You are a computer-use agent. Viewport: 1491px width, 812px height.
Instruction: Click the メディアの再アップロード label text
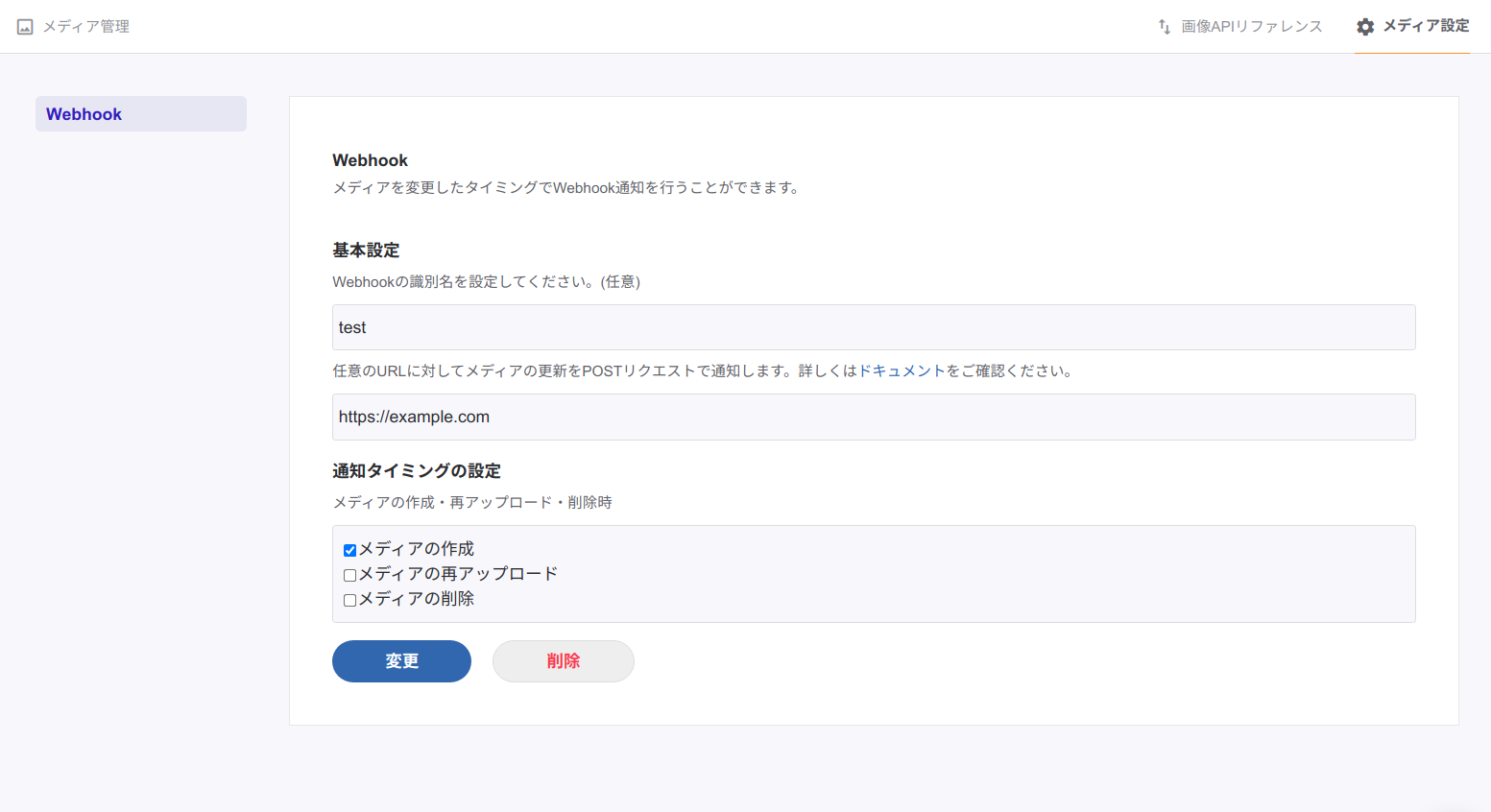pyautogui.click(x=458, y=574)
